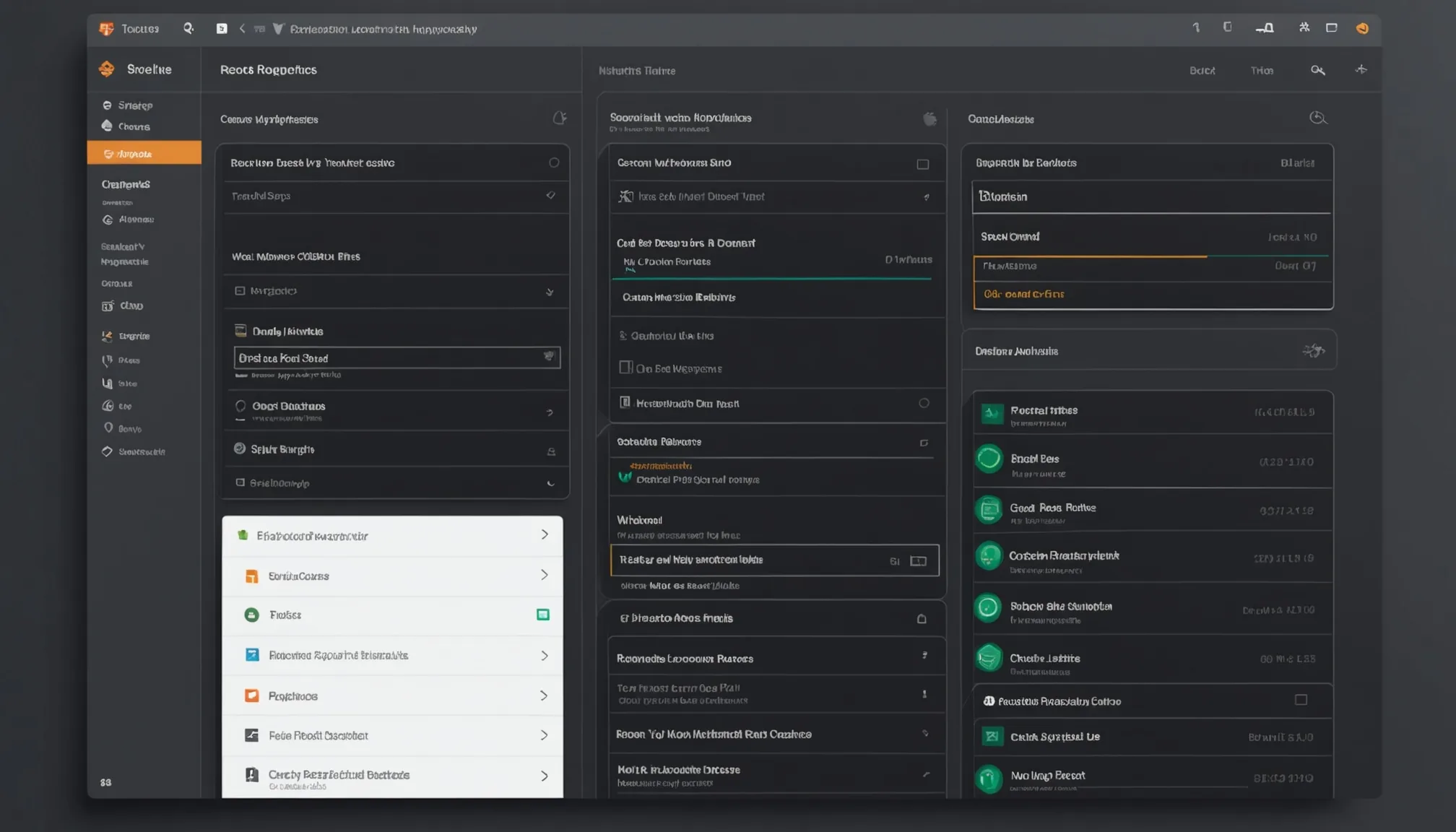Image resolution: width=1456 pixels, height=832 pixels.
Task: Click the Toctres menu in the title bar
Action: click(139, 29)
